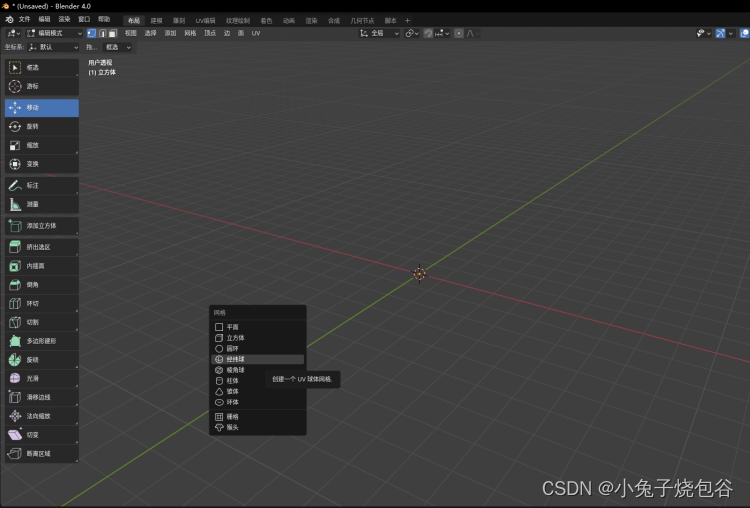Select the 变换 transform tool
The image size is (750, 508).
click(42, 164)
